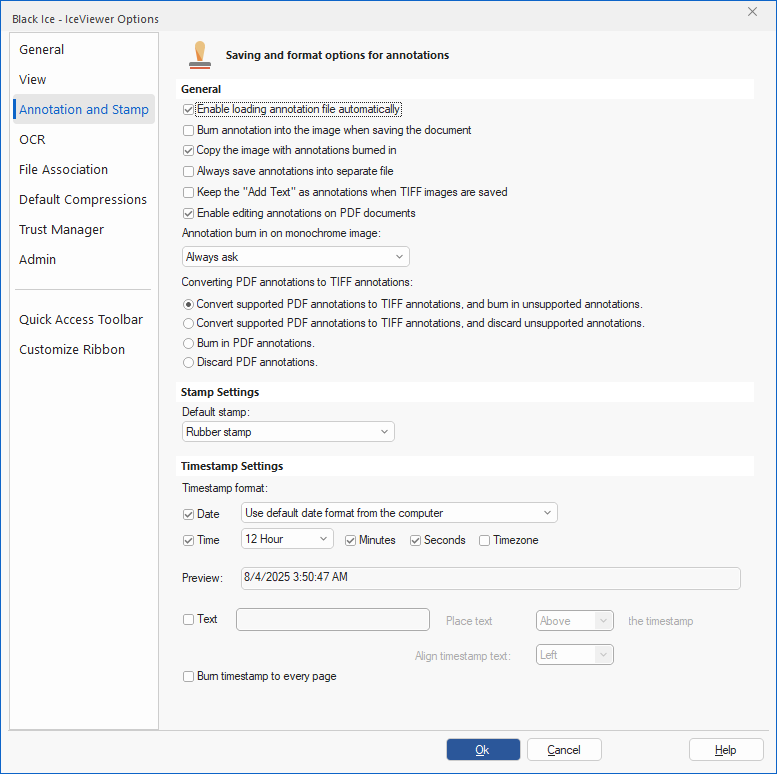Image resolution: width=777 pixels, height=774 pixels.
Task: Close the IceViewer Options dialog
Action: [752, 12]
